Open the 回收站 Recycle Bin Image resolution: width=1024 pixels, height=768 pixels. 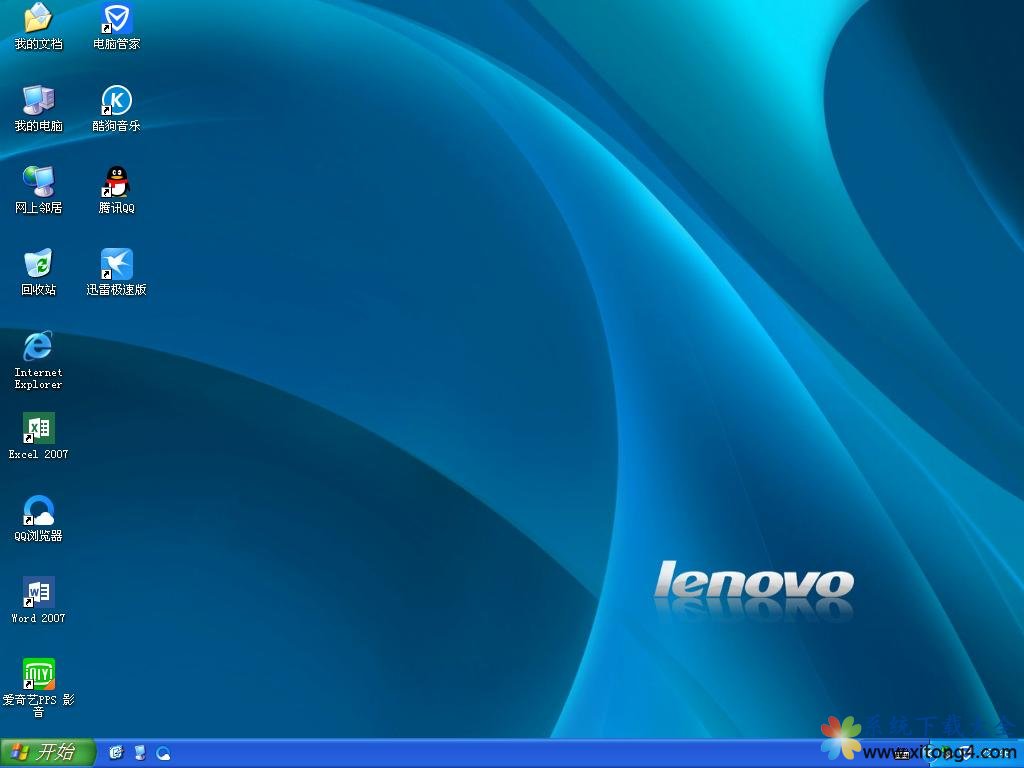click(38, 263)
